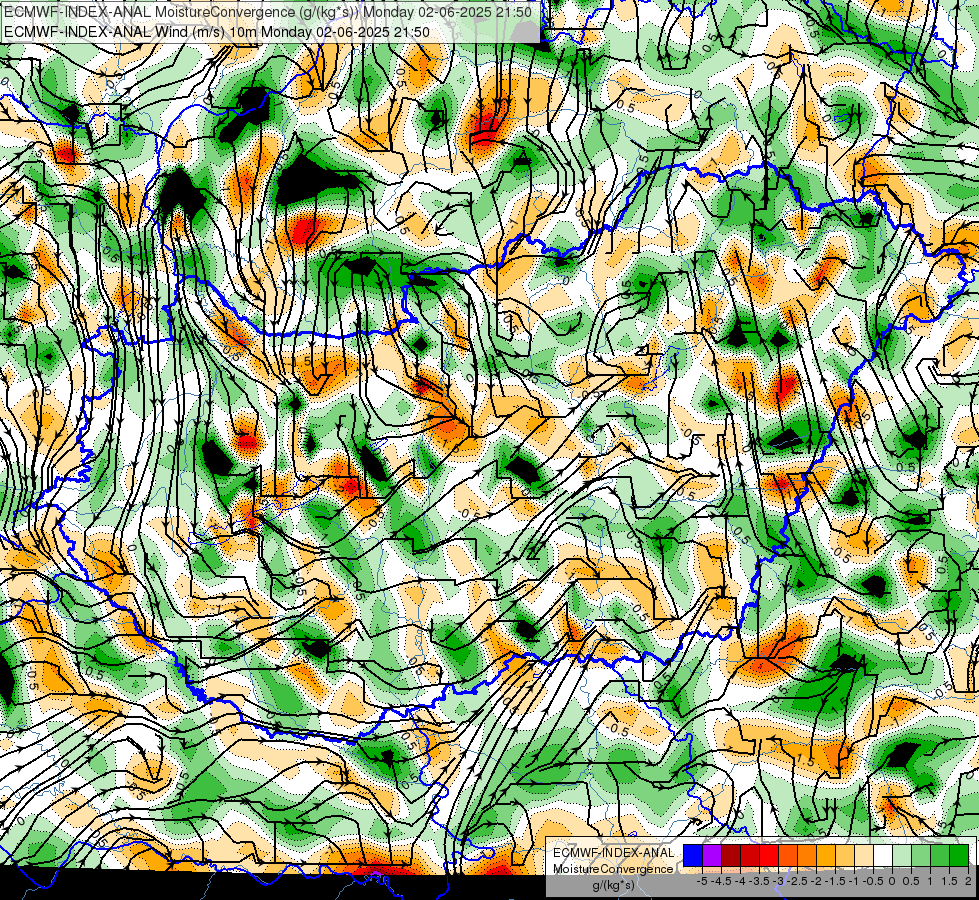Click the legend tick label '-3'
Image resolution: width=979 pixels, height=900 pixels.
coord(779,881)
